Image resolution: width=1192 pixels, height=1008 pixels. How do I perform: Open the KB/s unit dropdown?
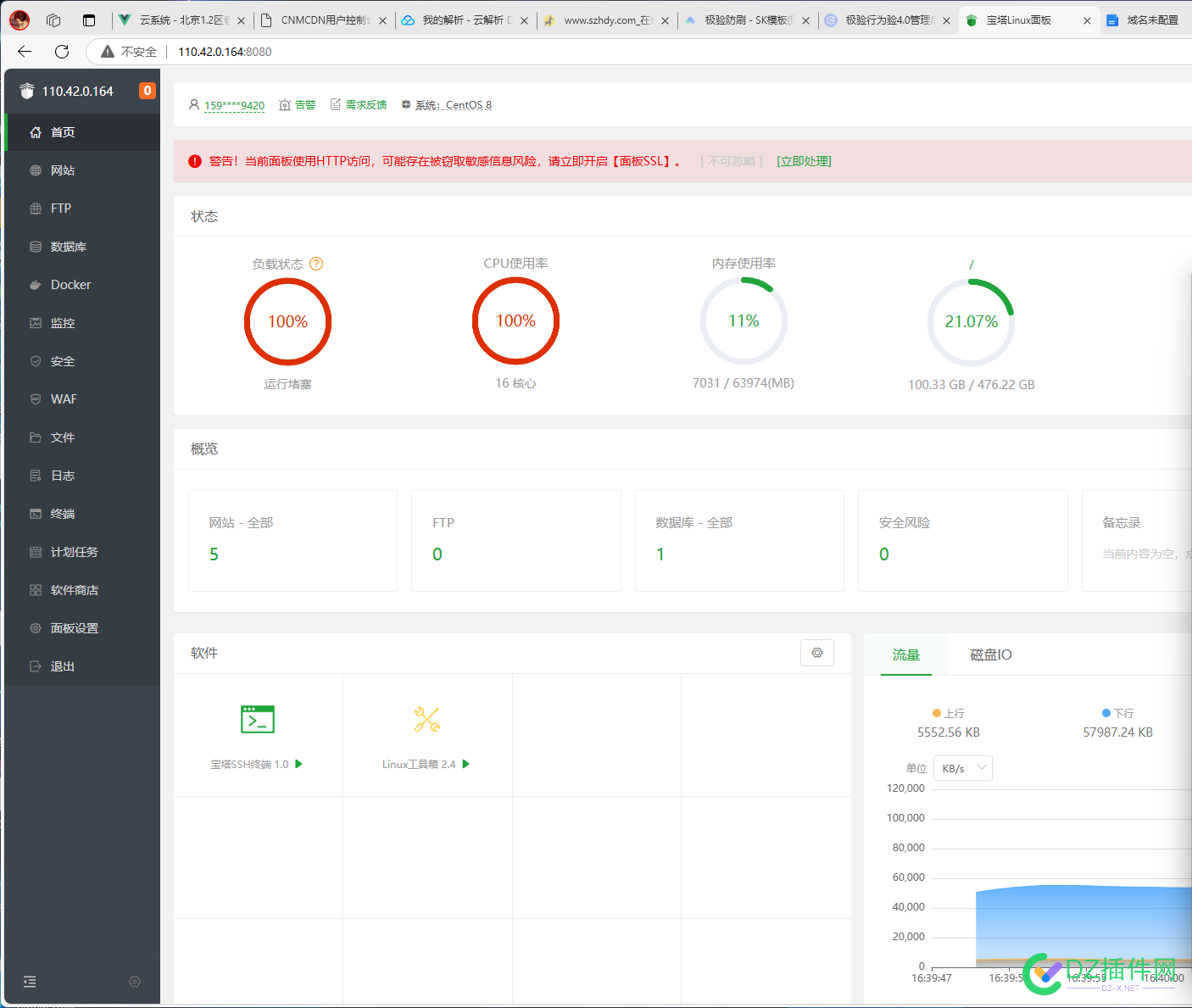963,768
